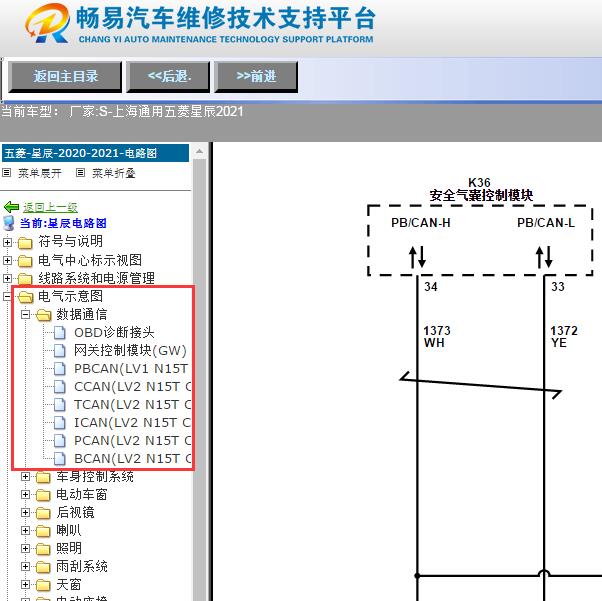This screenshot has width=602, height=601.
Task: Open the TCAN(LV2 N15T diagram
Action: [x=132, y=405]
